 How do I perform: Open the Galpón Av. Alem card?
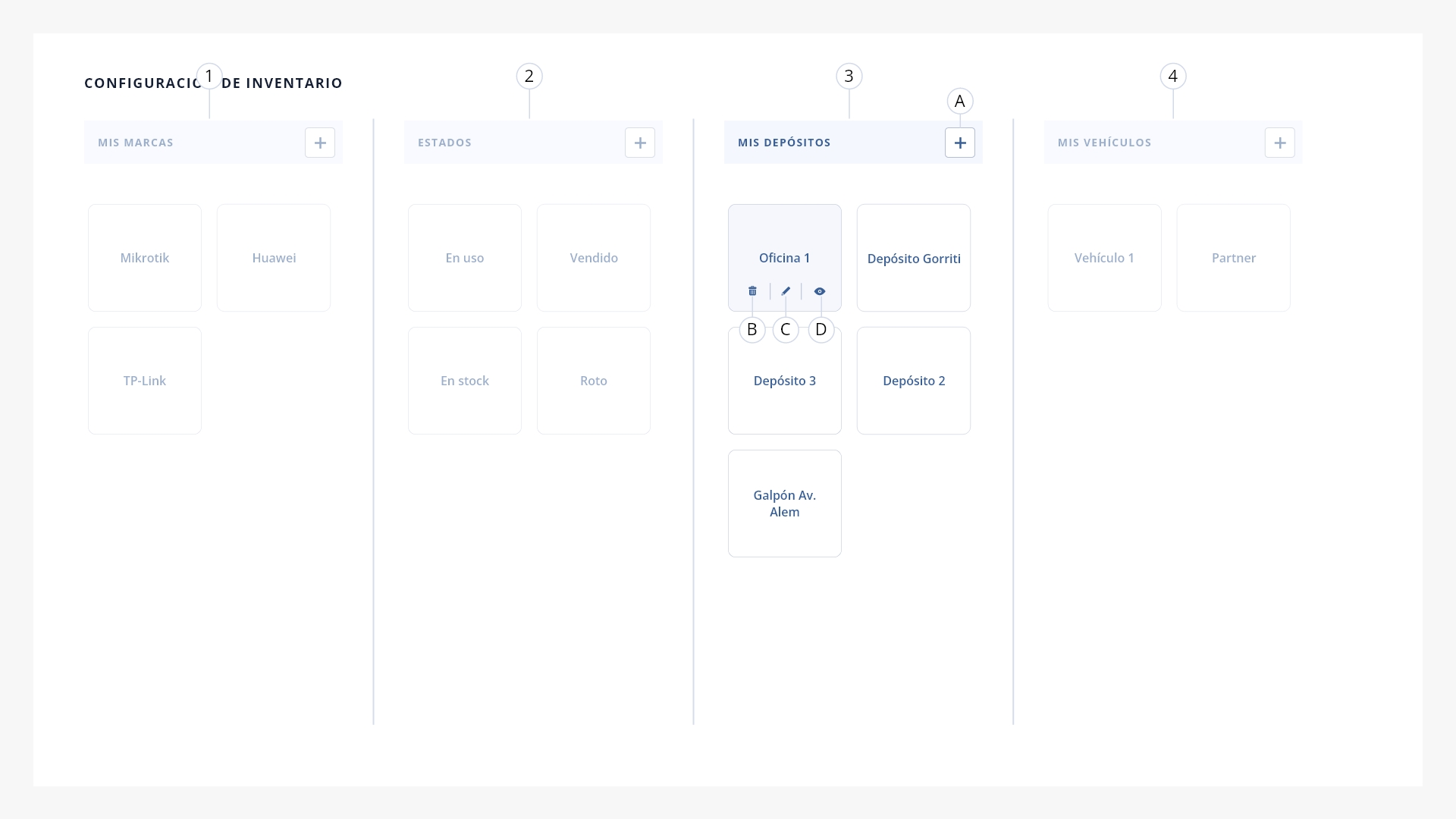tap(785, 504)
